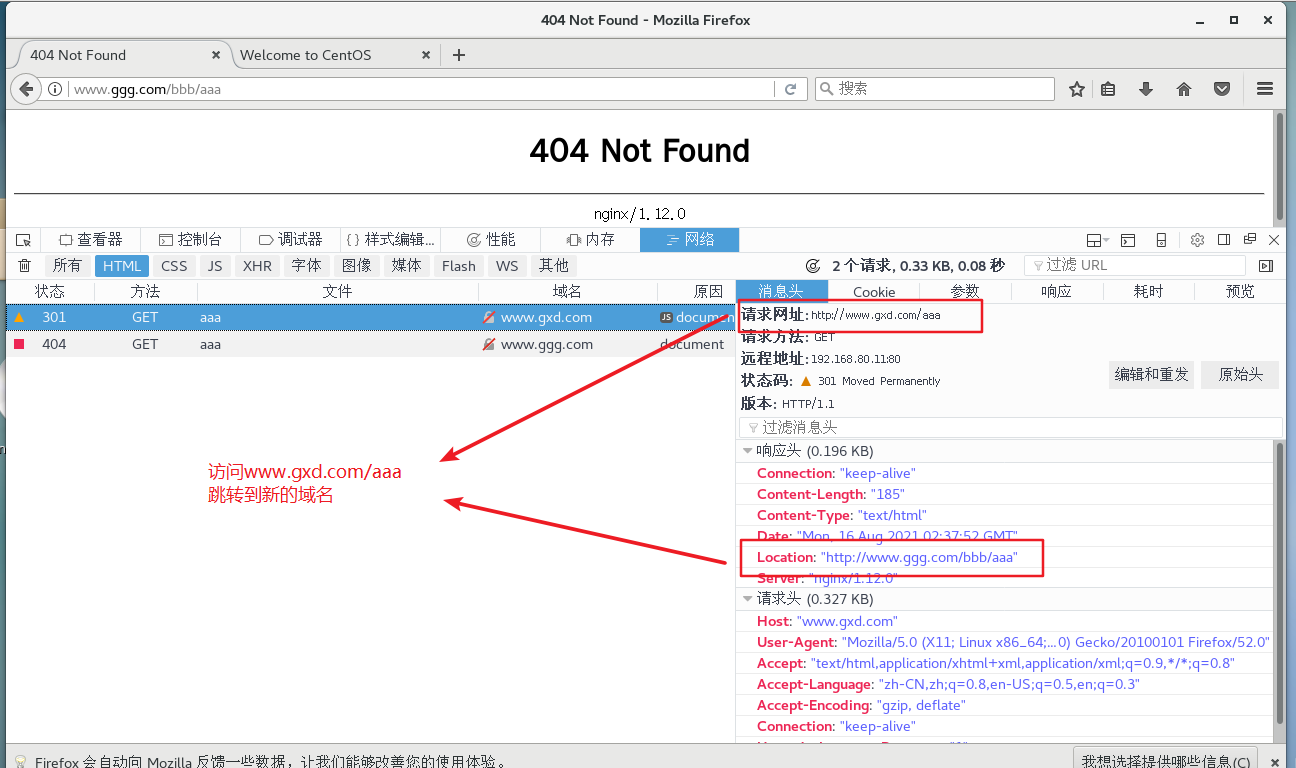Toggle the 其他 (Other) request filter

[553, 265]
